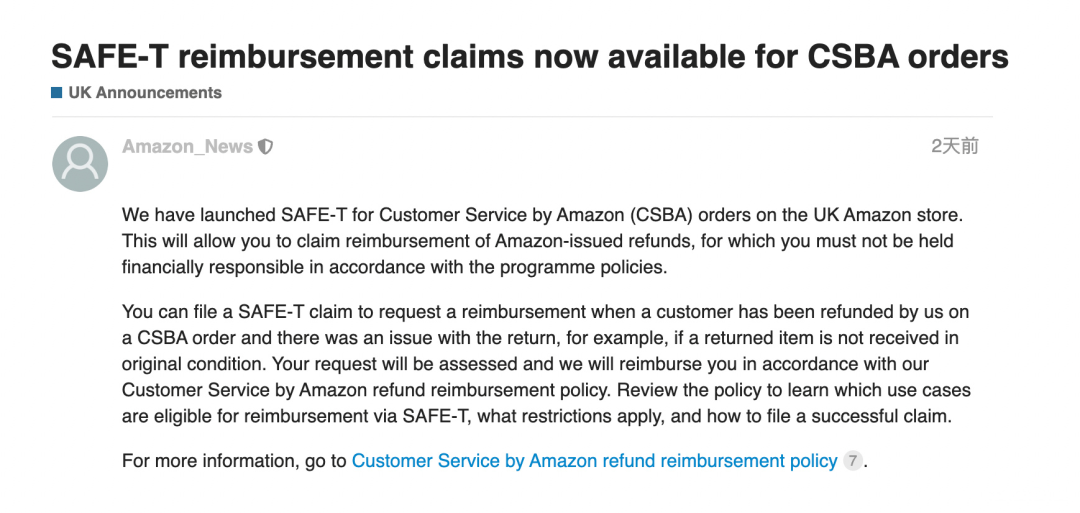Click the line starting "are eligible for reimbursement via SAFE-T"
1080x513 pixels.
click(536, 416)
